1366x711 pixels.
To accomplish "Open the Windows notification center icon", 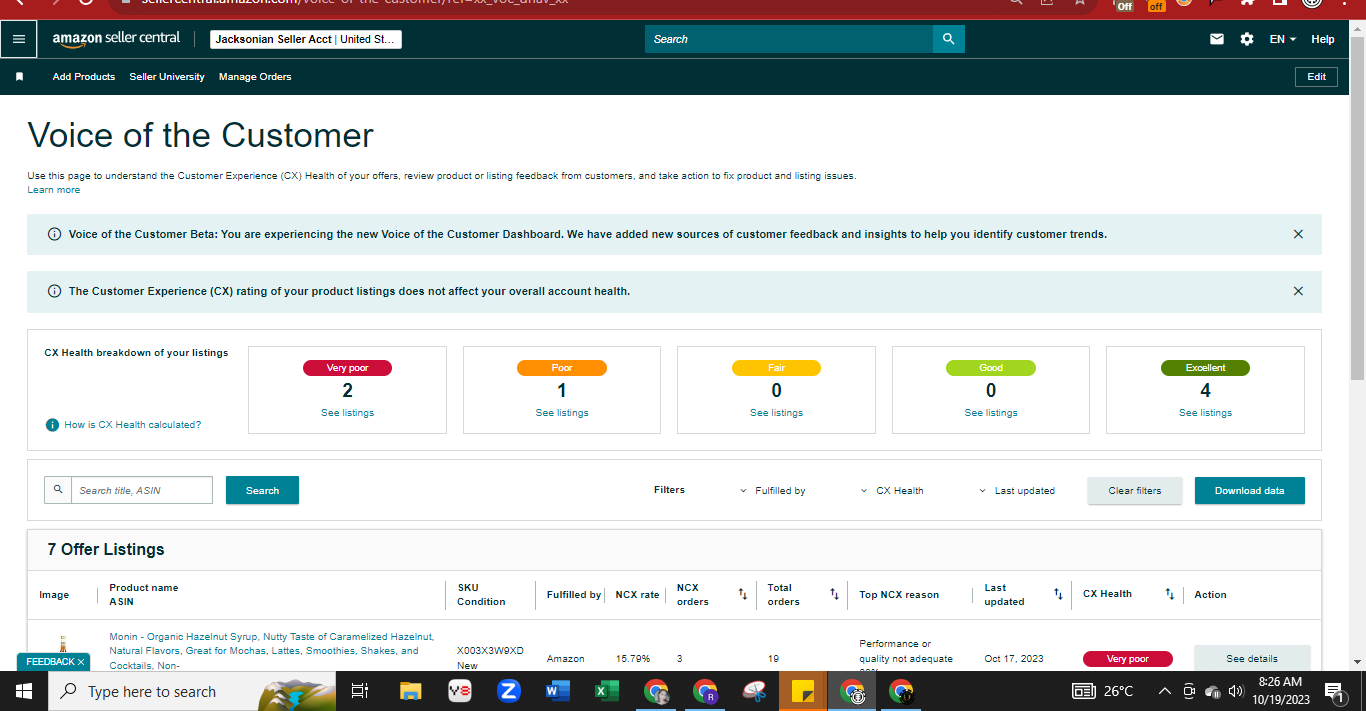I will coord(1335,691).
